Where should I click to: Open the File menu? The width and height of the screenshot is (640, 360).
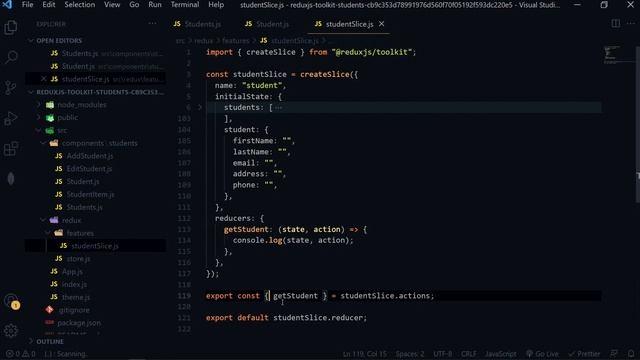(x=28, y=5)
